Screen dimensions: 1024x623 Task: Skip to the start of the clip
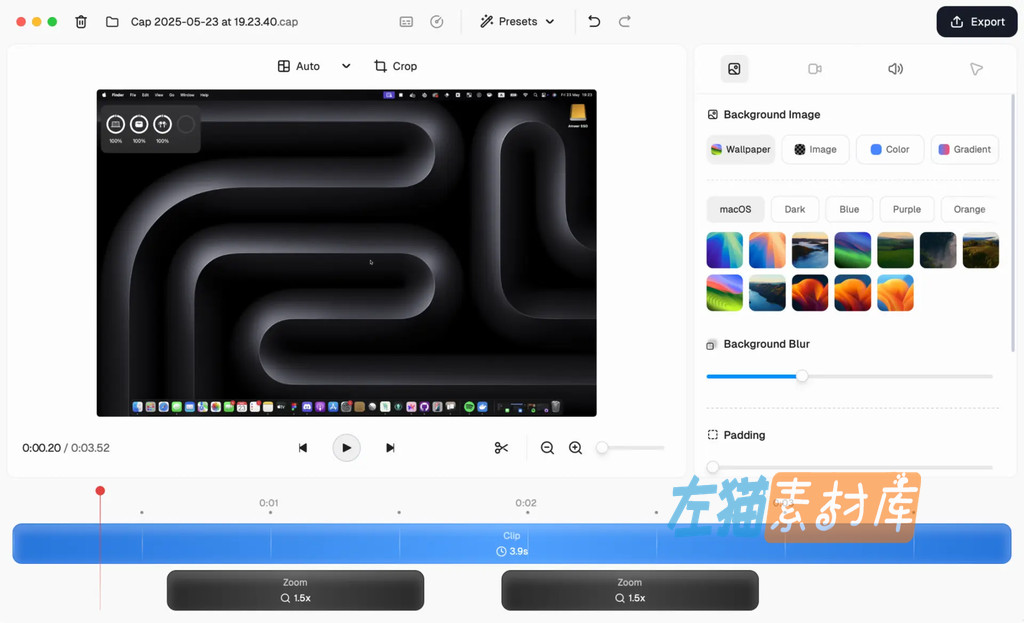click(302, 448)
